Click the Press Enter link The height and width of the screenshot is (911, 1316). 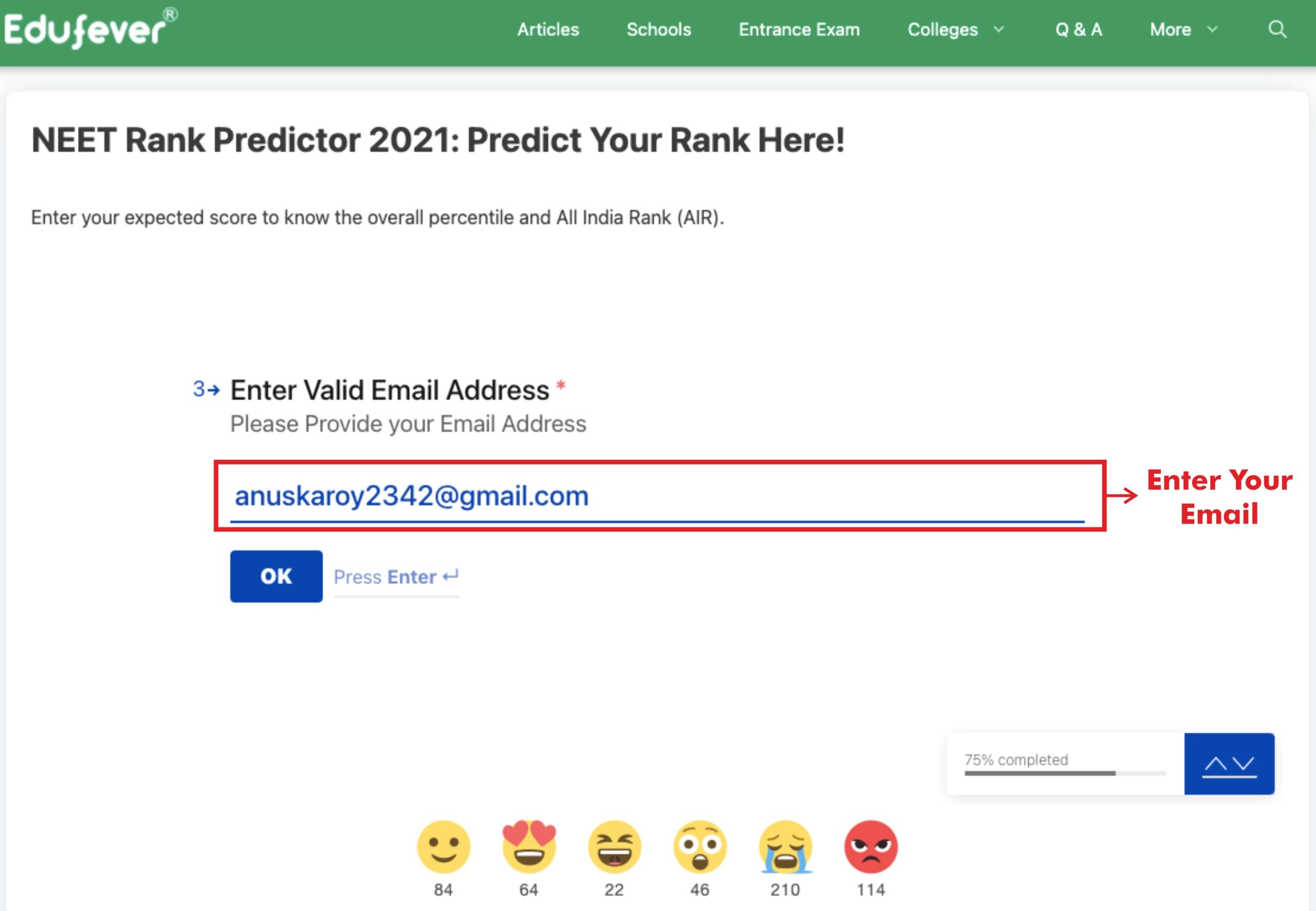pyautogui.click(x=396, y=577)
